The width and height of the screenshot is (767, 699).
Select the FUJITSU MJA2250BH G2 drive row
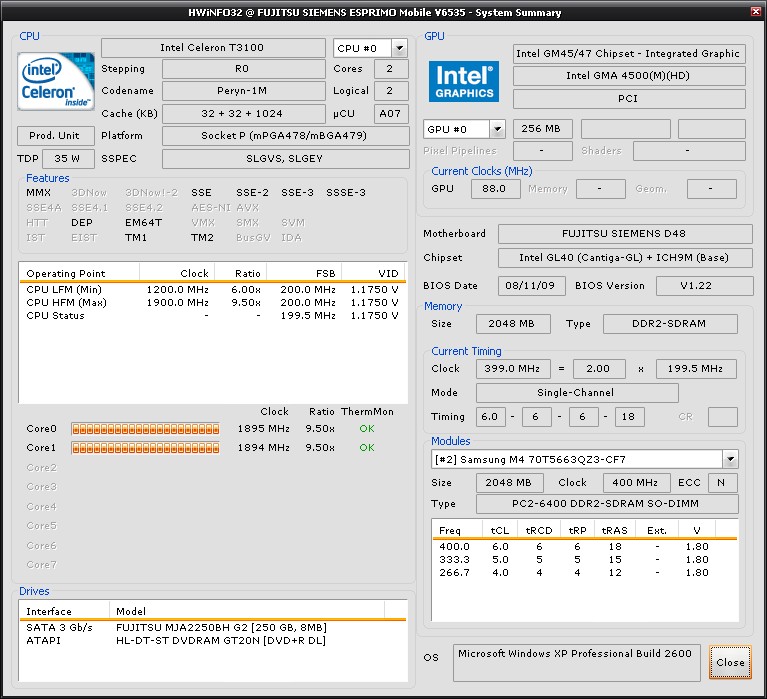click(212, 628)
